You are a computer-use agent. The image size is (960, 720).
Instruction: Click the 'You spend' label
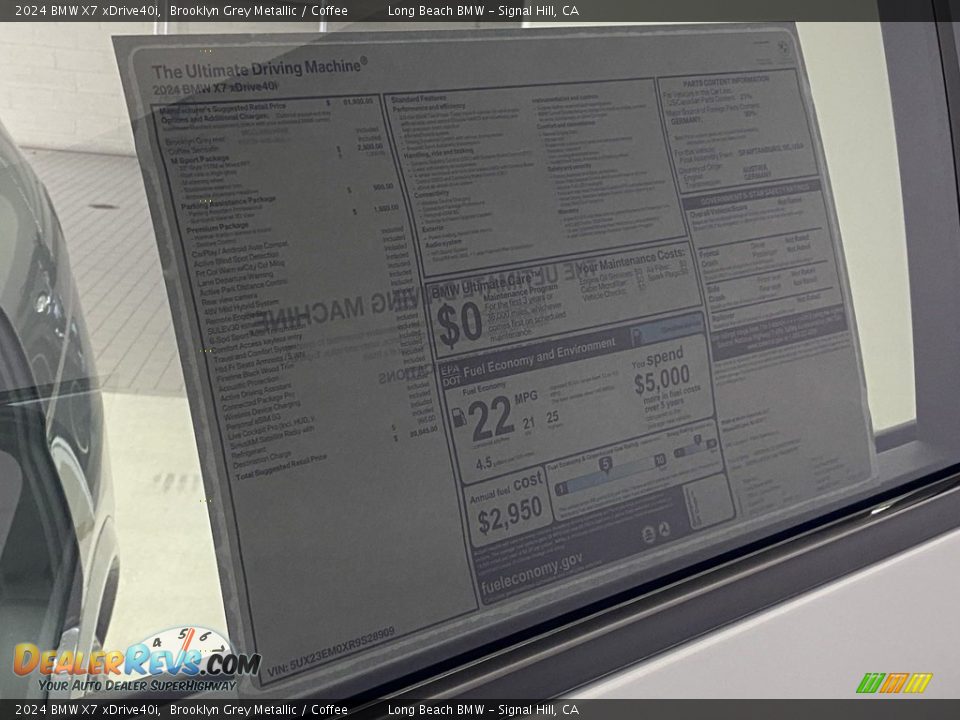pos(657,358)
